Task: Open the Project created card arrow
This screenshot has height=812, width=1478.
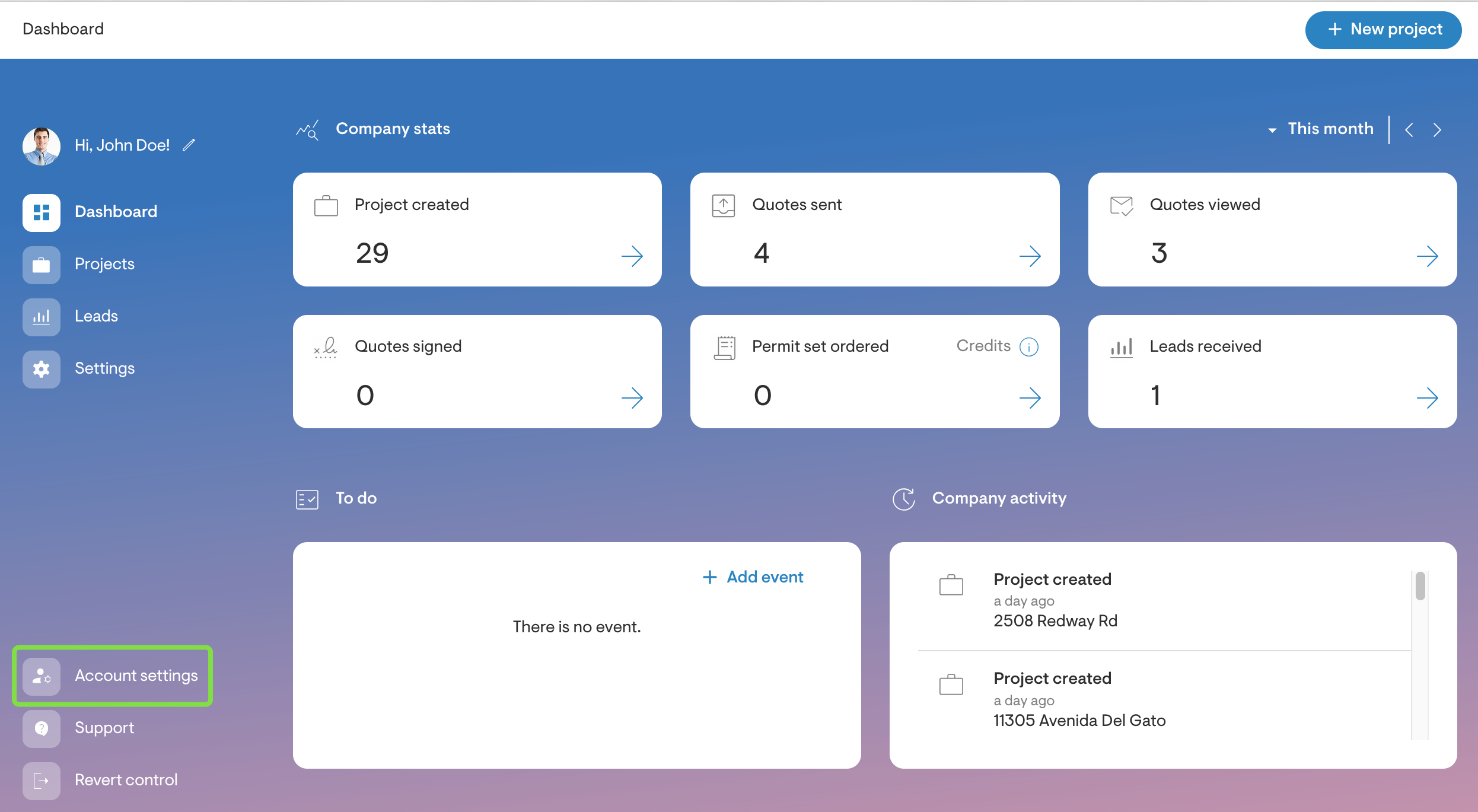Action: (x=632, y=256)
